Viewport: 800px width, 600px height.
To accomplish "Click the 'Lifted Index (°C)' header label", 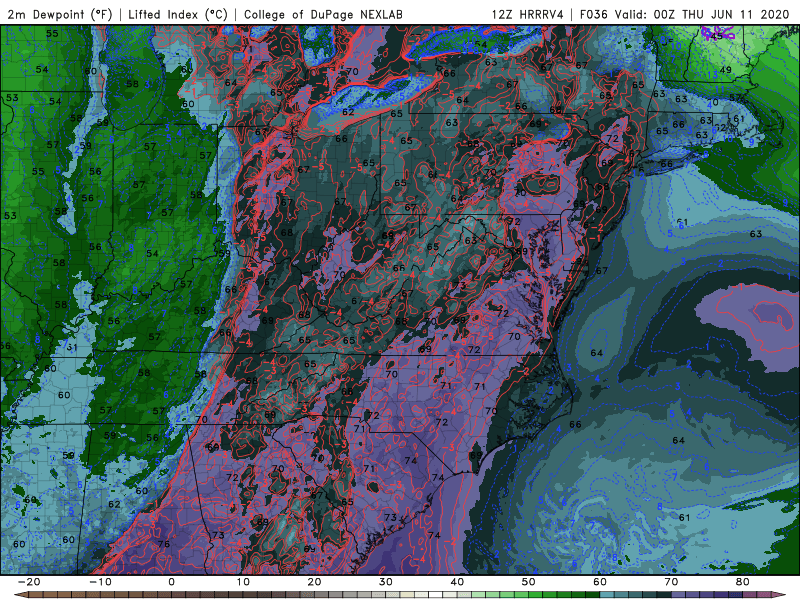I will coord(178,14).
